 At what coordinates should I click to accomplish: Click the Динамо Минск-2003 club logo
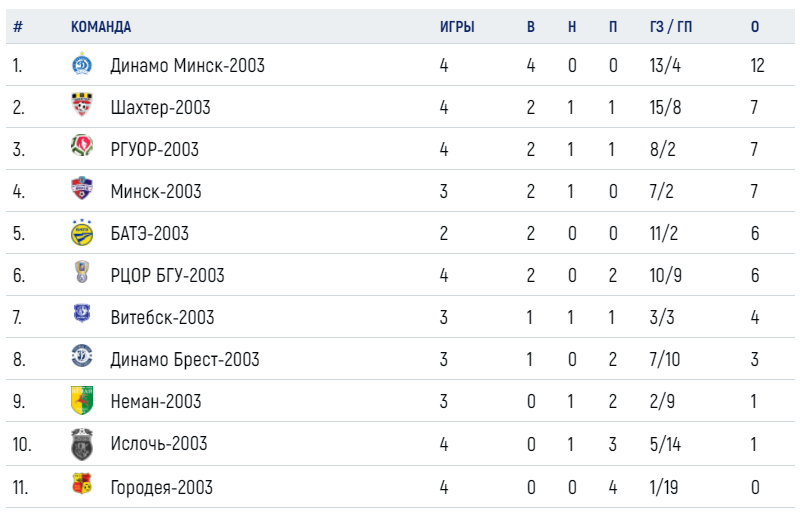(82, 65)
